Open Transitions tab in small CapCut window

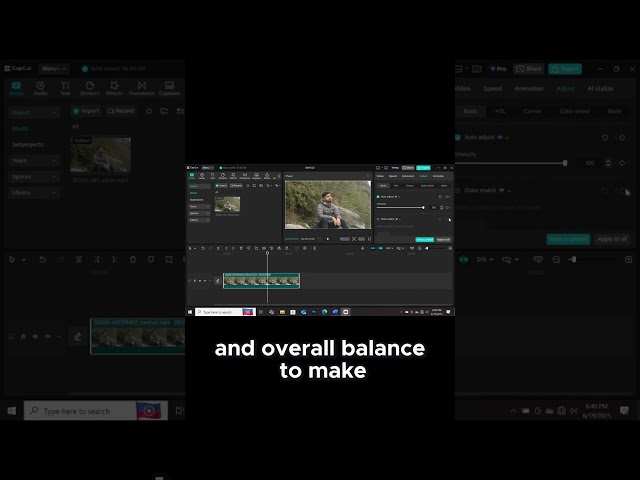[x=245, y=176]
